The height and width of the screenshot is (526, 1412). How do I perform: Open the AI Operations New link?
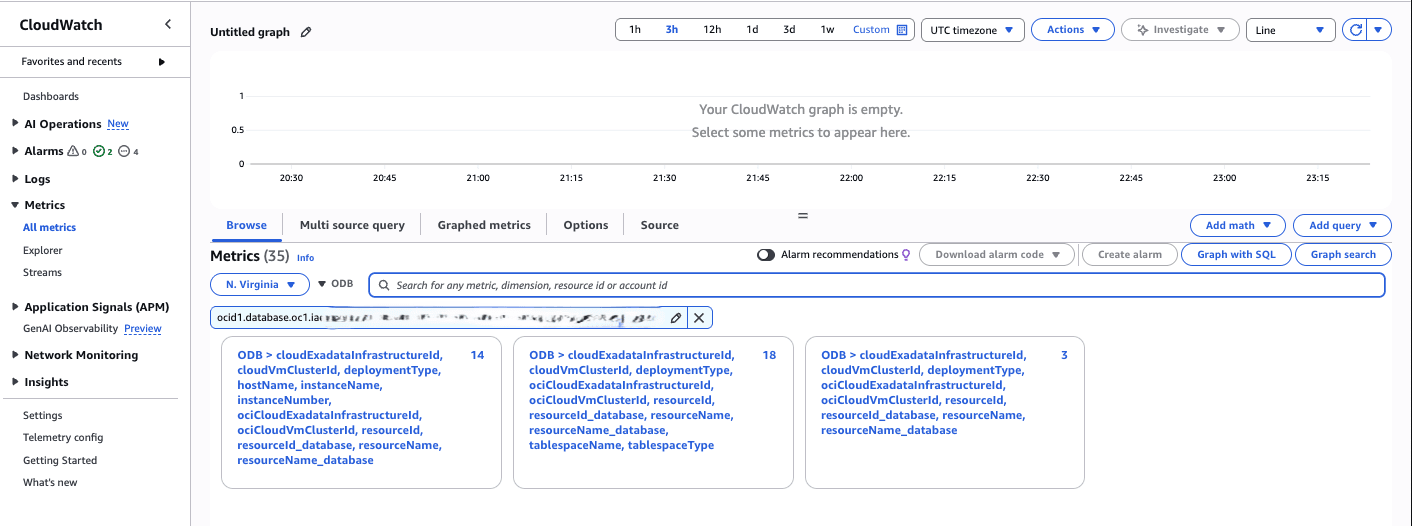coord(118,124)
